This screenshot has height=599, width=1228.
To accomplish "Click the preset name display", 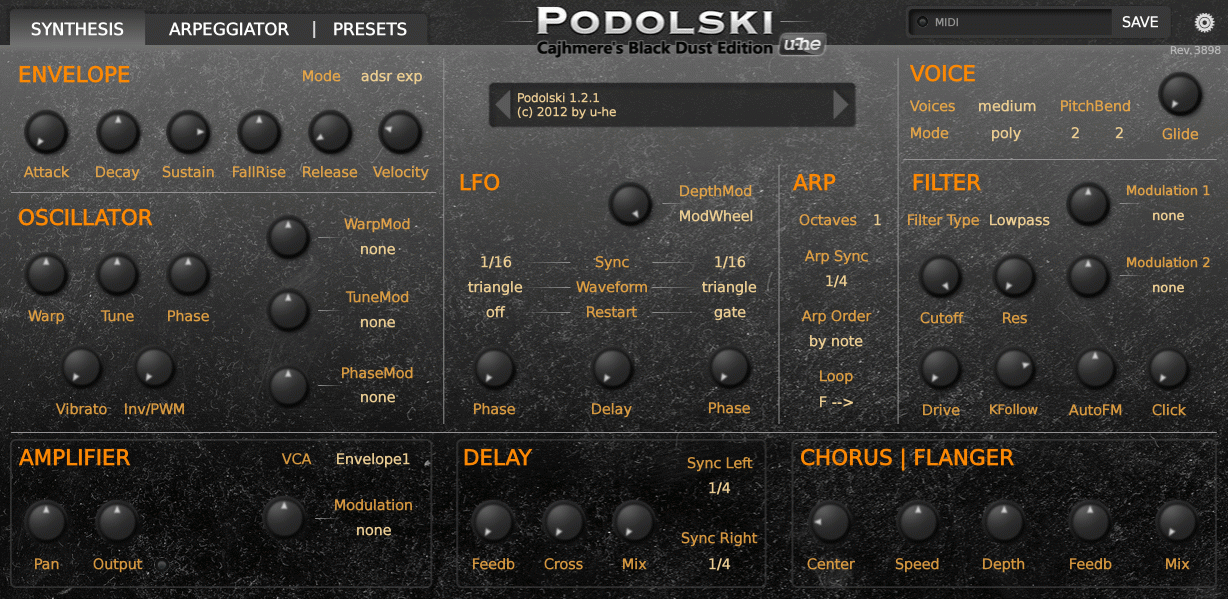I will tap(672, 104).
